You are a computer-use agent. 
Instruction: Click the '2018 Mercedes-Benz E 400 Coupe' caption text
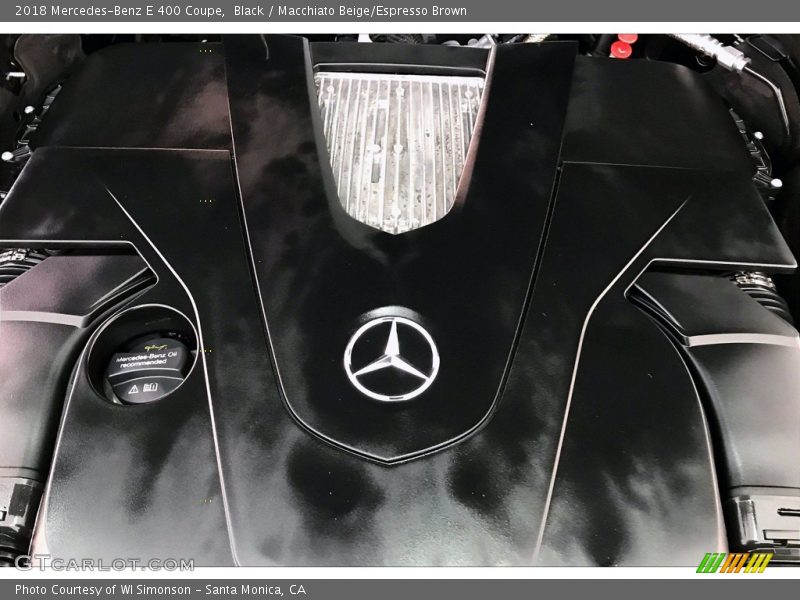(120, 11)
